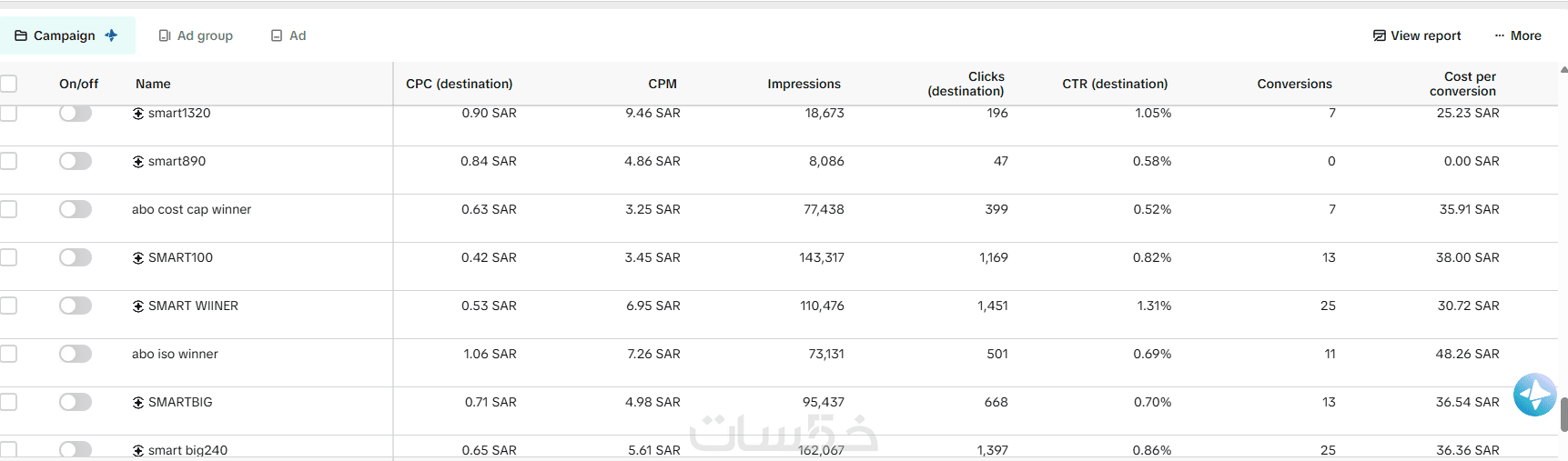Turn on the SMART WIINER campaign switch
Screen dimensions: 1568x461
point(76,306)
